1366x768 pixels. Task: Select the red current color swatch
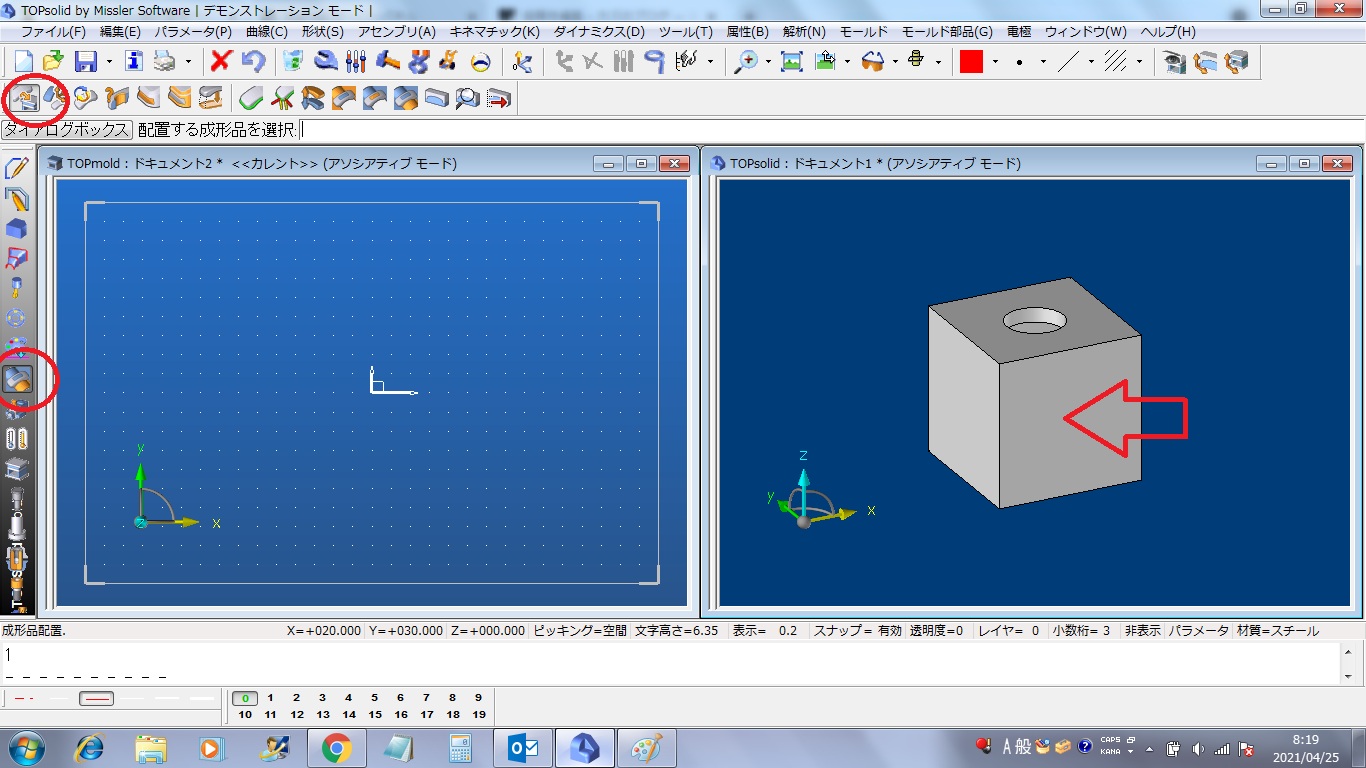[971, 62]
